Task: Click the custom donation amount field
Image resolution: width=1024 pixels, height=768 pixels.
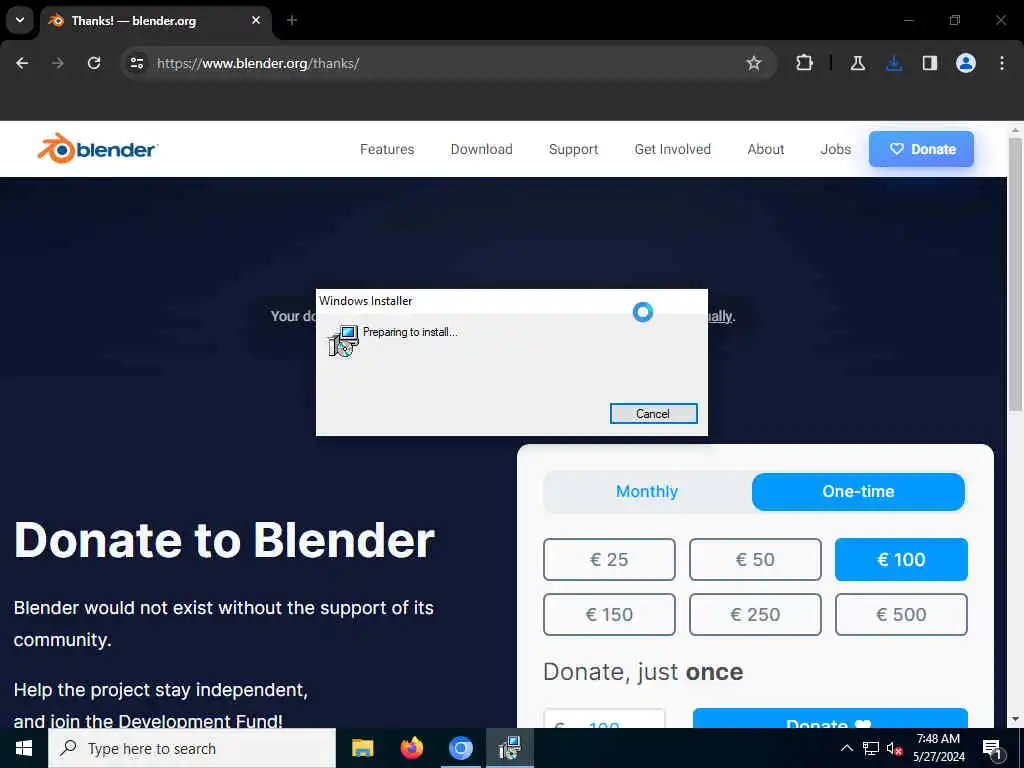Action: click(x=604, y=719)
